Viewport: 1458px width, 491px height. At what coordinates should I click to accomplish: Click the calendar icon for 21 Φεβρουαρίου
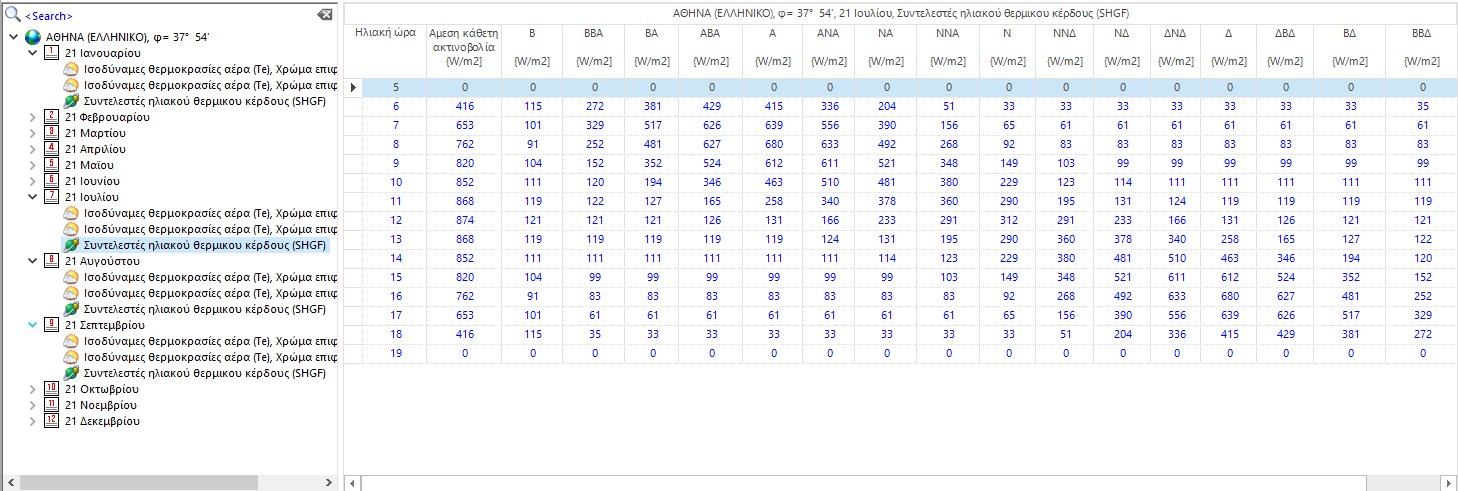(x=52, y=117)
